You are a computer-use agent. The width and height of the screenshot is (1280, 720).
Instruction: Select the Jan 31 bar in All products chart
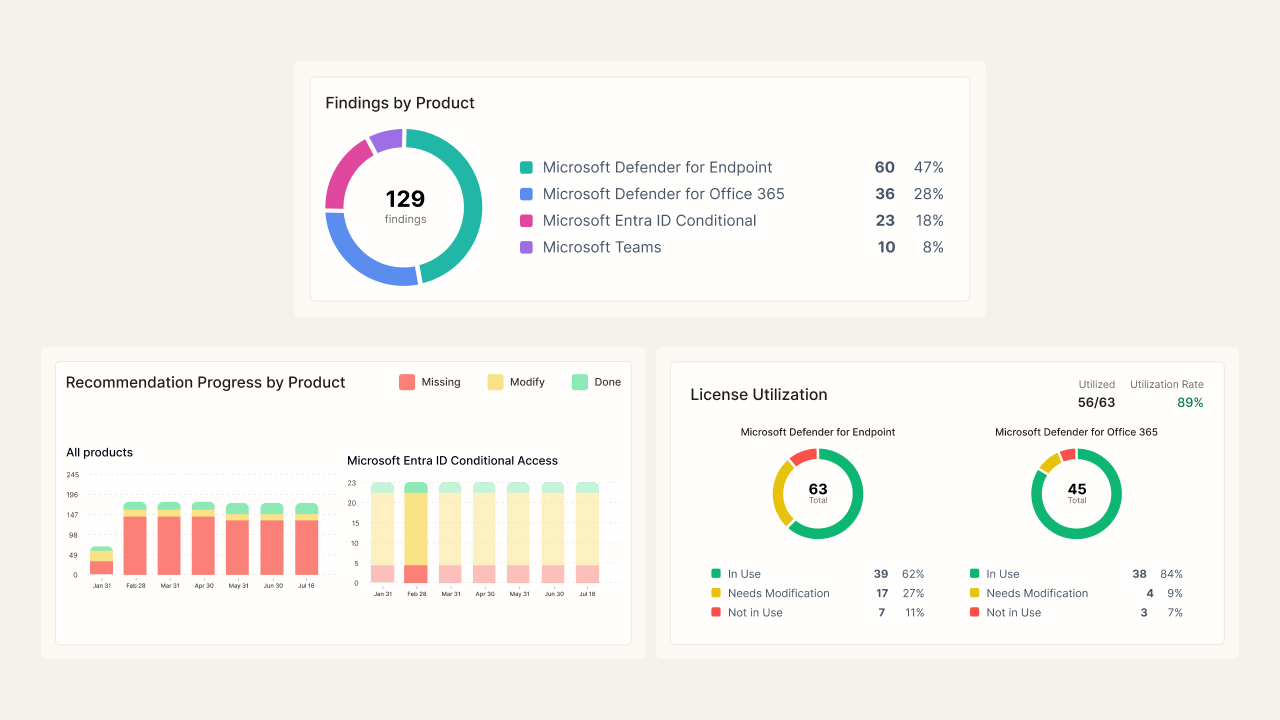click(x=101, y=561)
